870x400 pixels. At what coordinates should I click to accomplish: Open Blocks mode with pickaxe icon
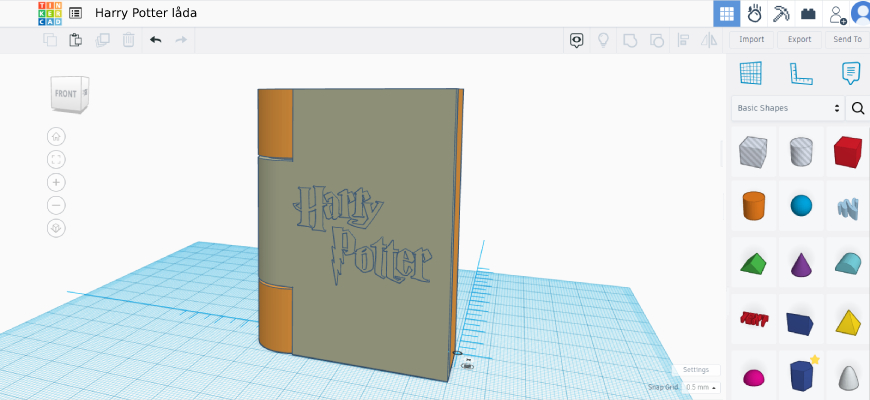(781, 13)
